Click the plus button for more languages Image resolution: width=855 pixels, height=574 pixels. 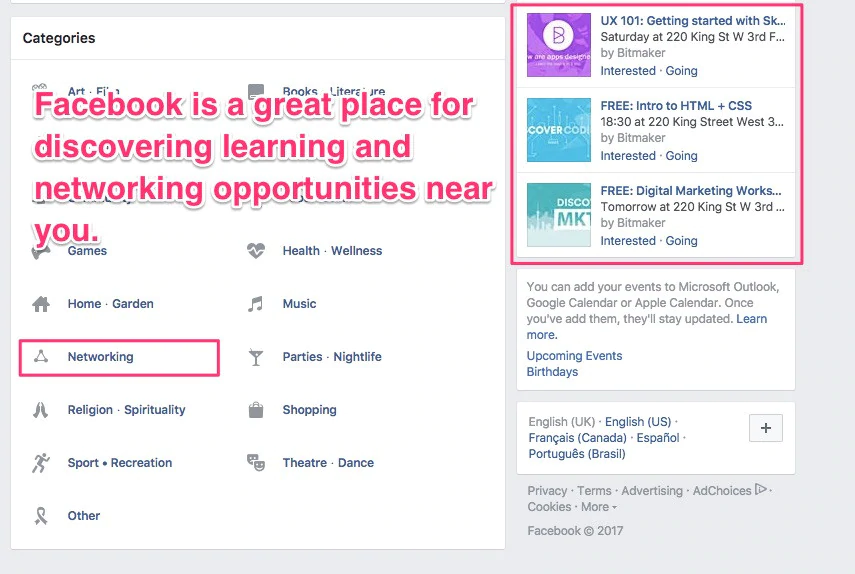pyautogui.click(x=766, y=428)
